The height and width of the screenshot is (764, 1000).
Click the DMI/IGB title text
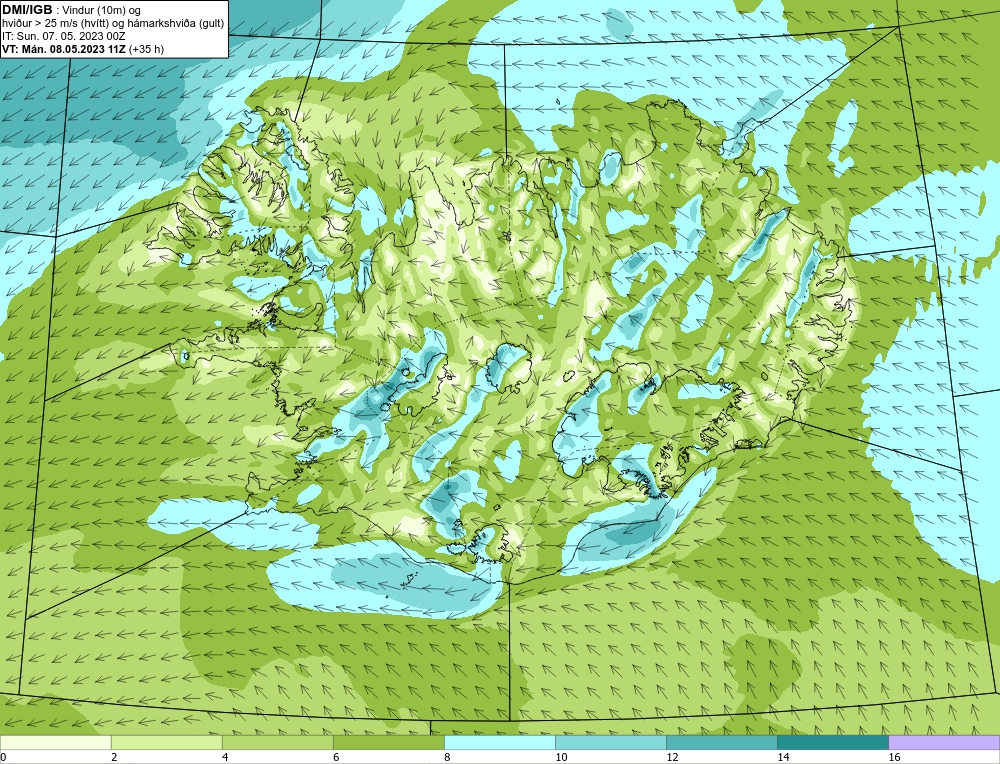[27, 10]
